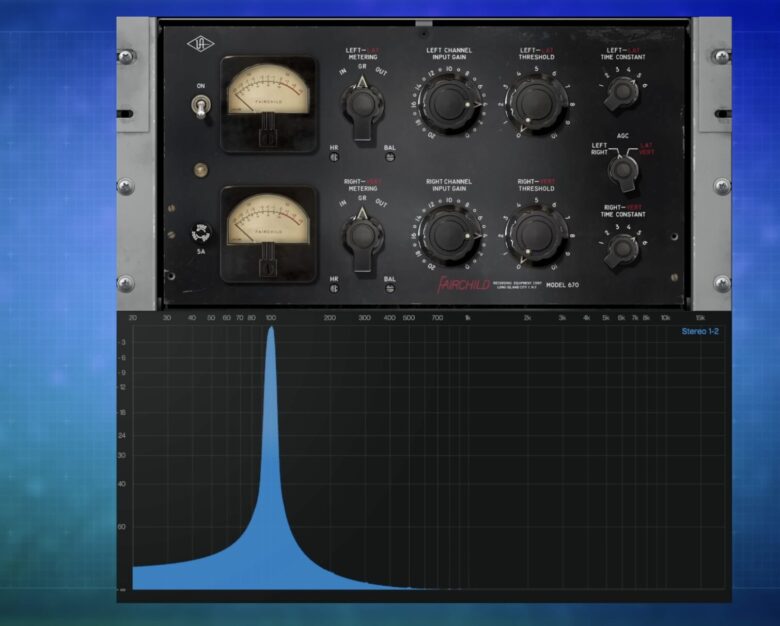The height and width of the screenshot is (626, 780).
Task: Click the Right Time Constant selector
Action: [623, 249]
